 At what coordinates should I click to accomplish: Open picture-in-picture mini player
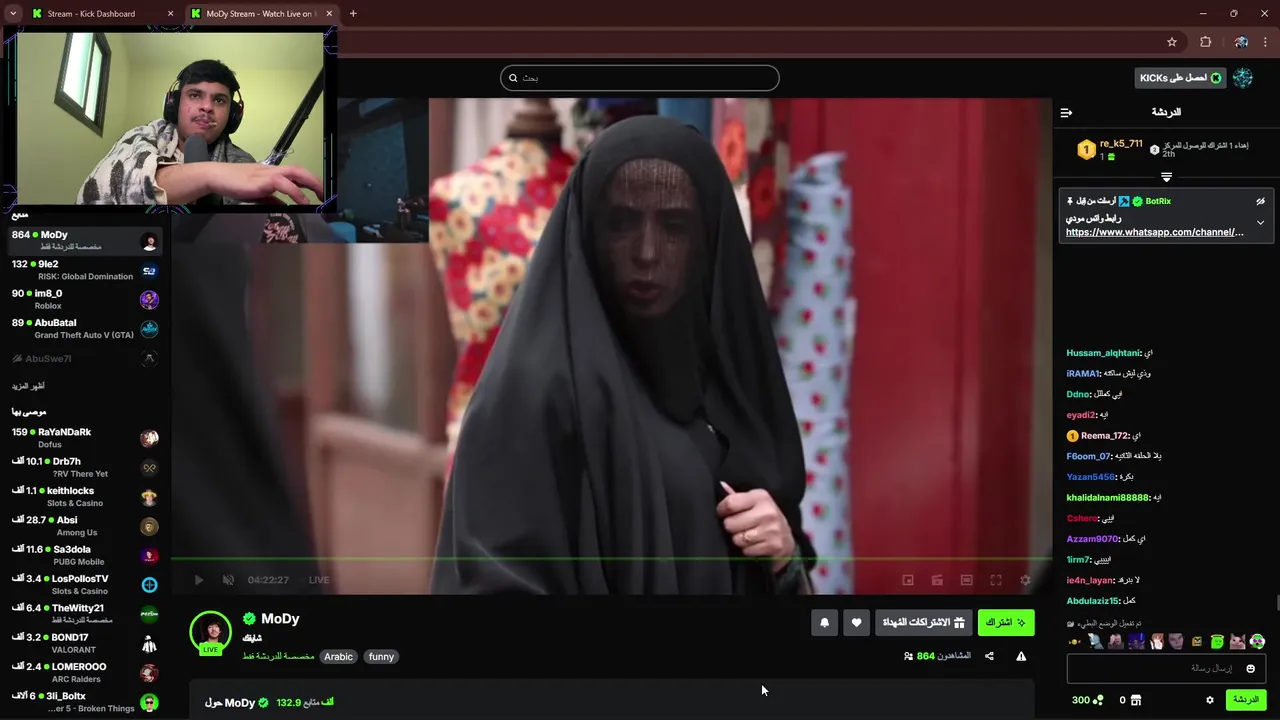(908, 580)
